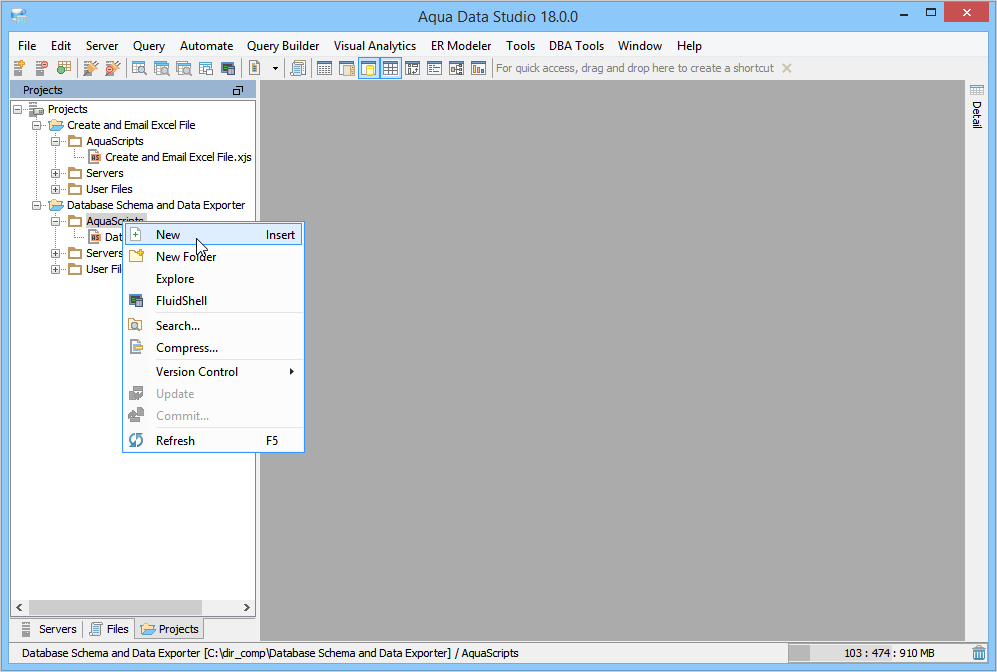Choose New in the context menu

coord(214,235)
